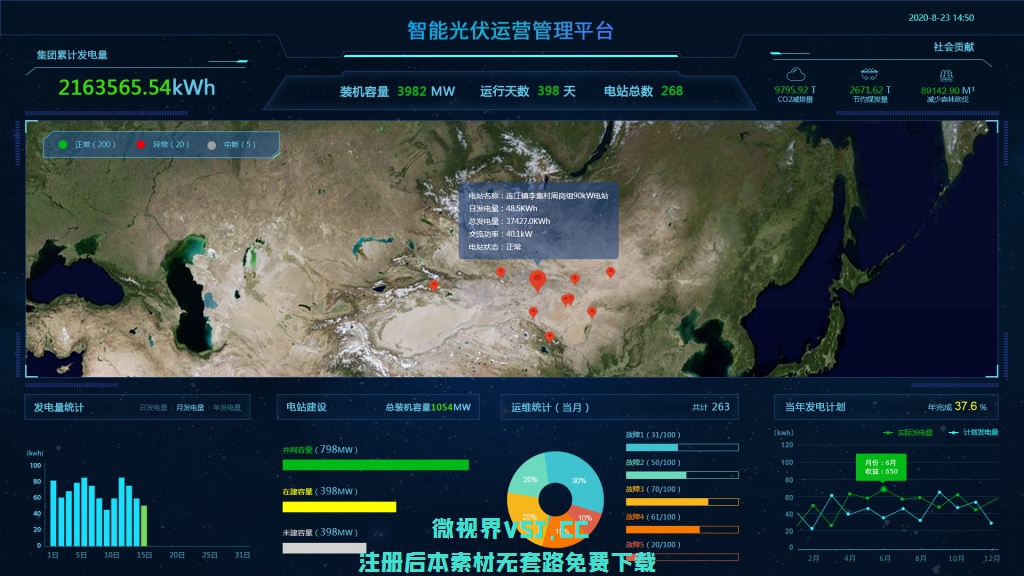Click the green dot beside 正常 in legend
The width and height of the screenshot is (1024, 576).
63,145
